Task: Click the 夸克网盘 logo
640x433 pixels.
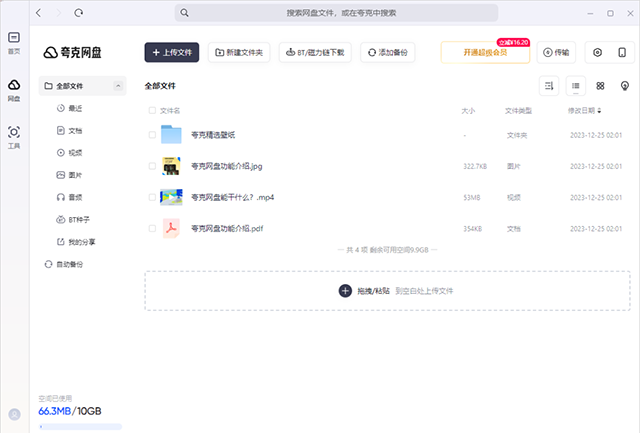Action: pyautogui.click(x=73, y=52)
